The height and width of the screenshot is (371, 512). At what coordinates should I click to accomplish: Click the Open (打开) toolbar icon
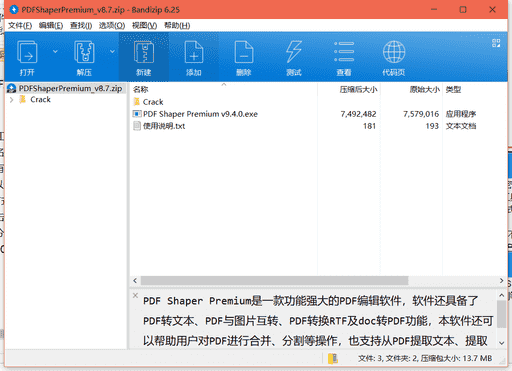(x=27, y=52)
